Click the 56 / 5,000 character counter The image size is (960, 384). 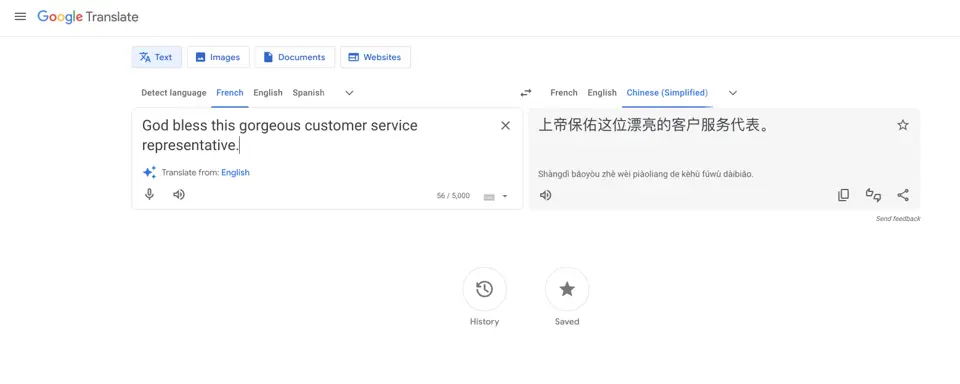453,196
